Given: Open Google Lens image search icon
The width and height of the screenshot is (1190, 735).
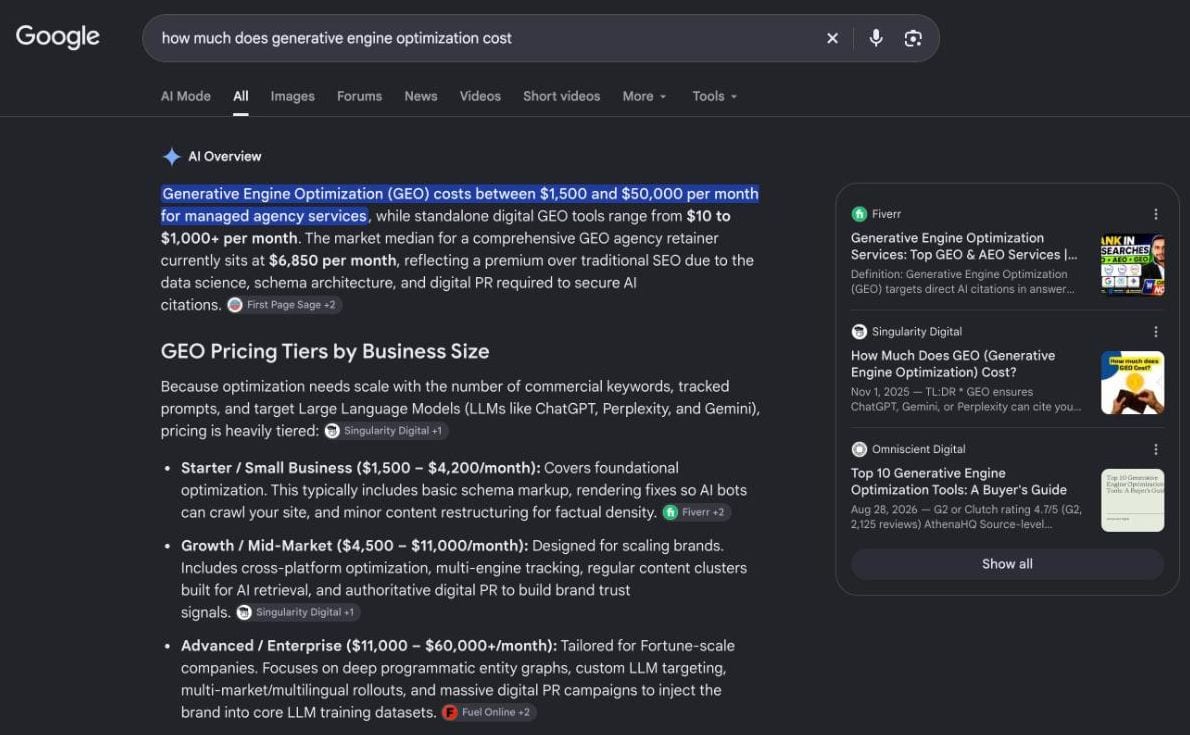Looking at the screenshot, I should 913,38.
